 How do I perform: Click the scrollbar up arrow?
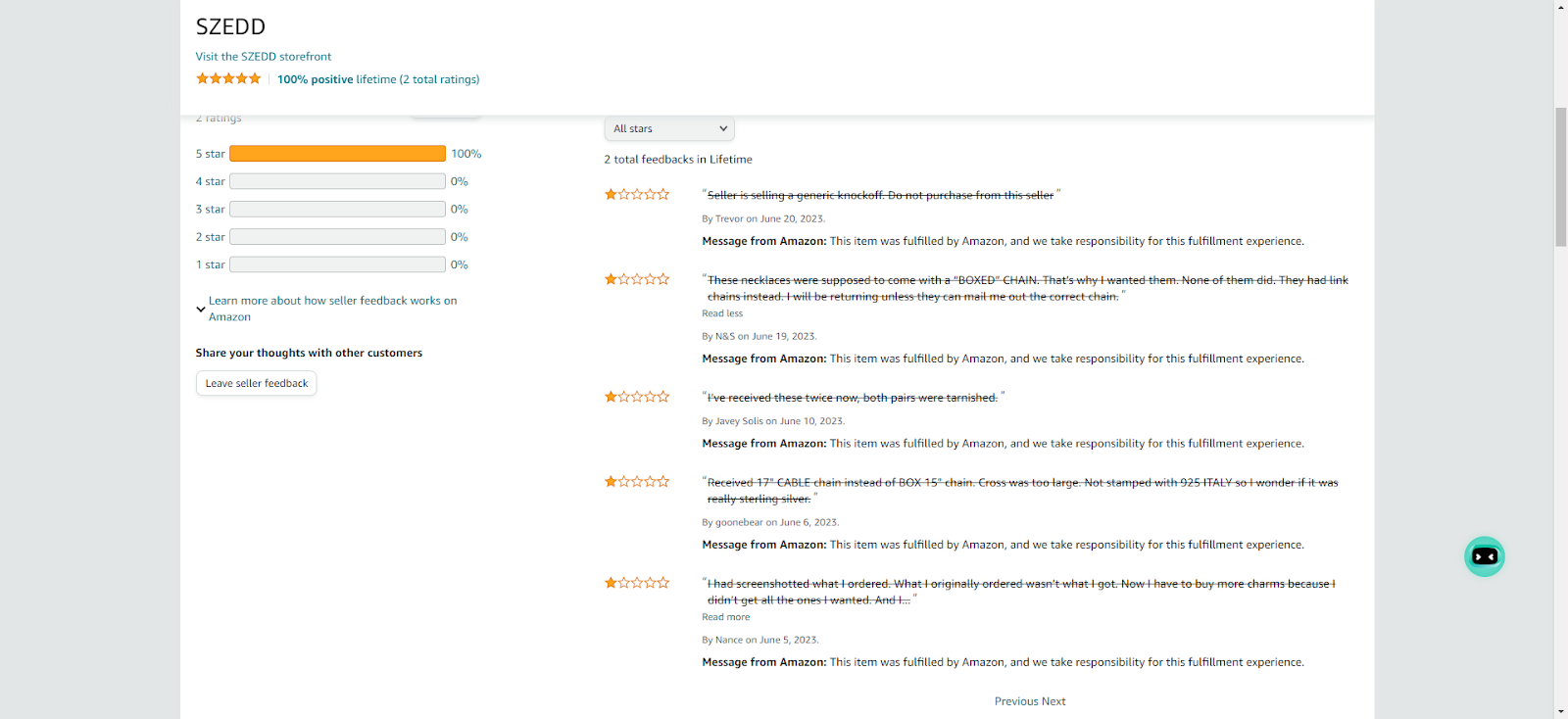click(1560, 7)
